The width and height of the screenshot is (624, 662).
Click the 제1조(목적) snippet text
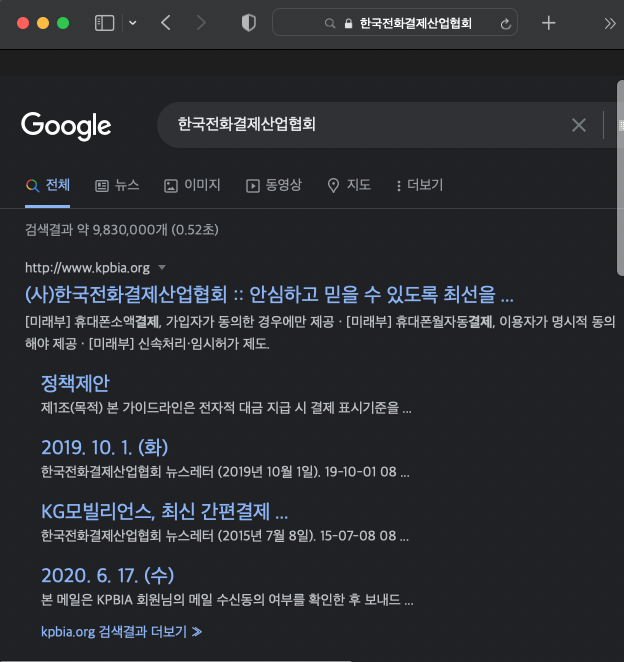(226, 408)
